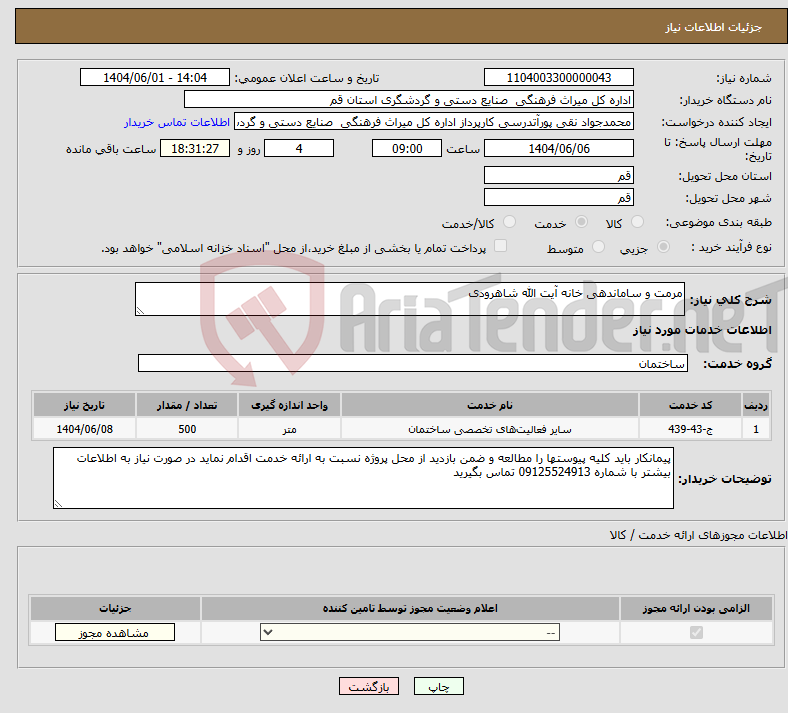Click the ردیف column header
This screenshot has width=788, height=713.
(756, 405)
